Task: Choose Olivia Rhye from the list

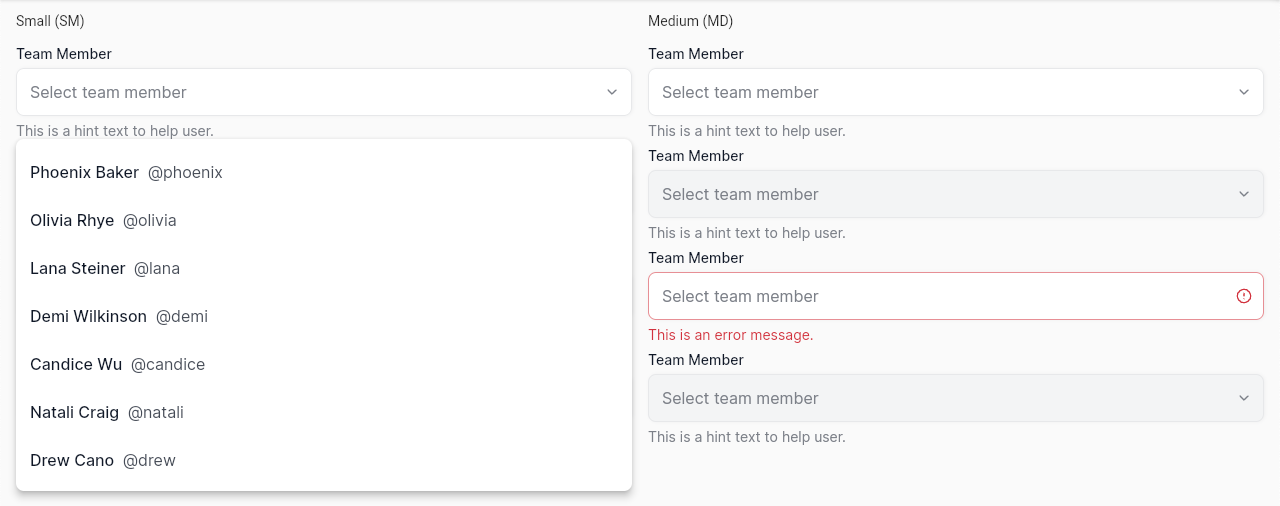Action: click(x=324, y=220)
